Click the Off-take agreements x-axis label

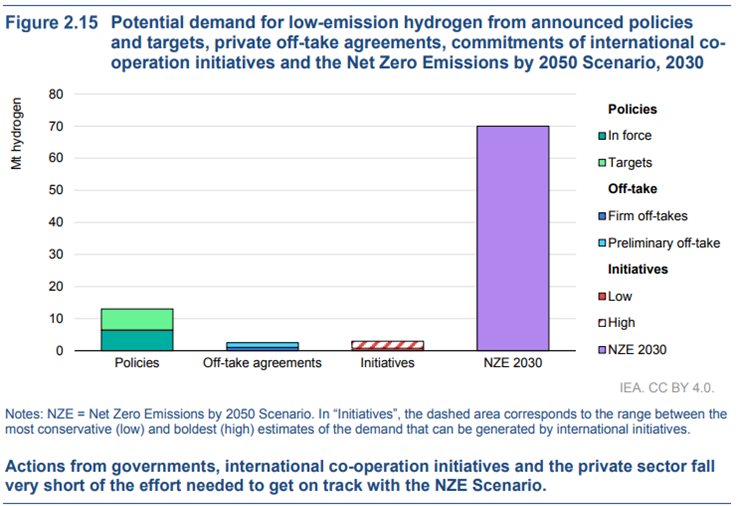pos(262,363)
